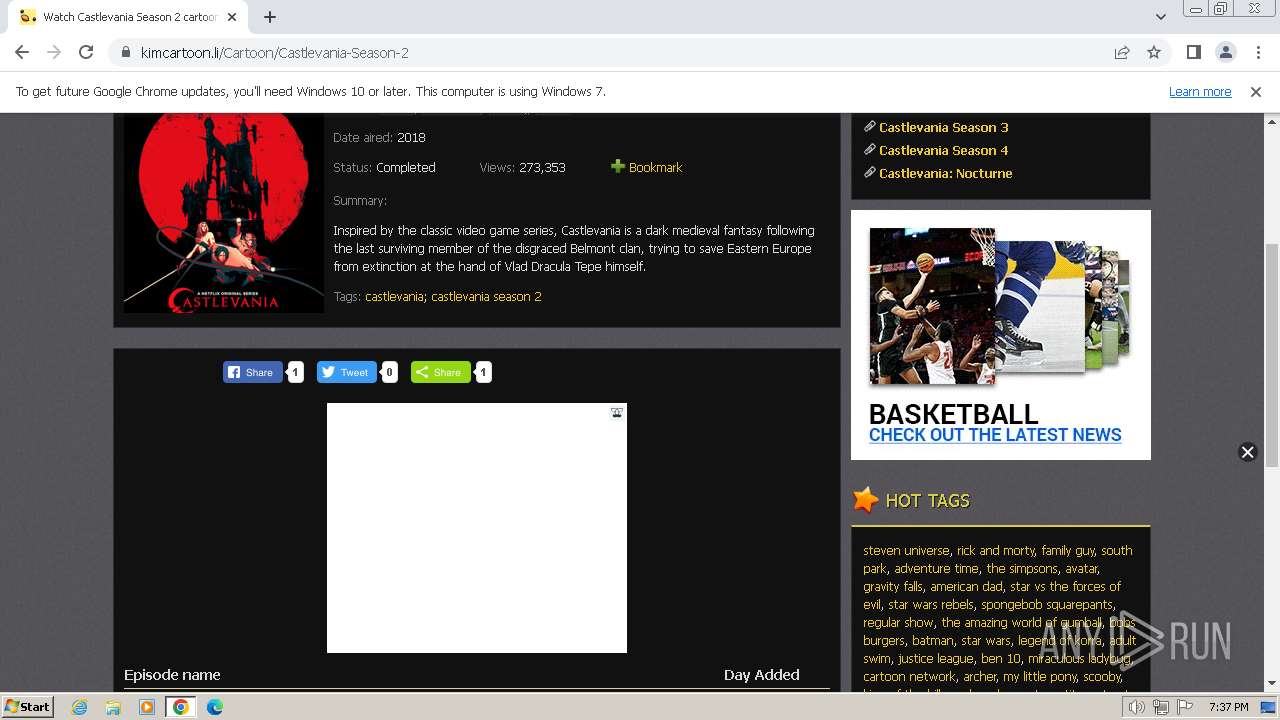Open Windows Explorer folder on taskbar
The width and height of the screenshot is (1280, 720).
tap(113, 707)
